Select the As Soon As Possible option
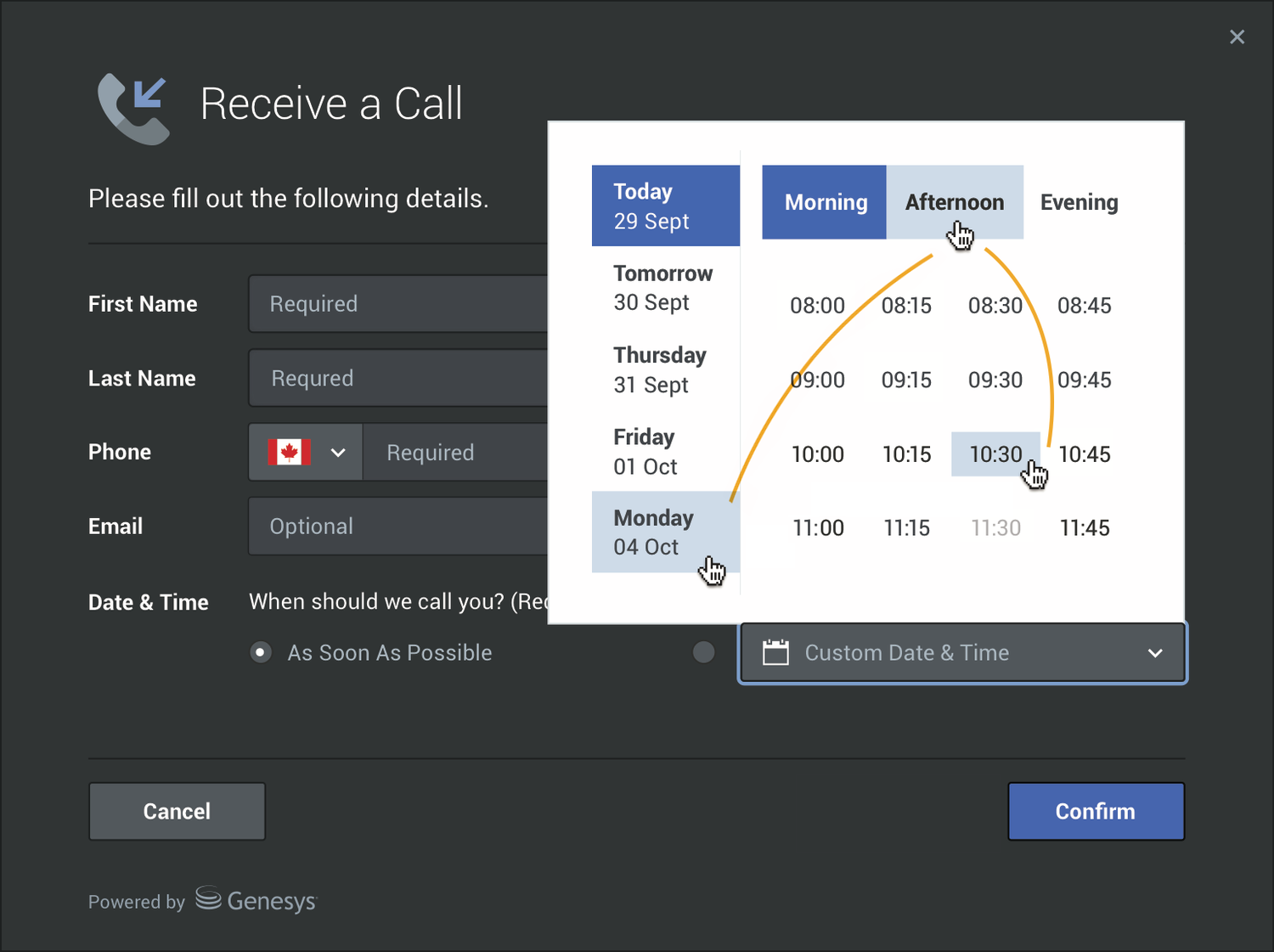This screenshot has width=1274, height=952. pos(260,651)
